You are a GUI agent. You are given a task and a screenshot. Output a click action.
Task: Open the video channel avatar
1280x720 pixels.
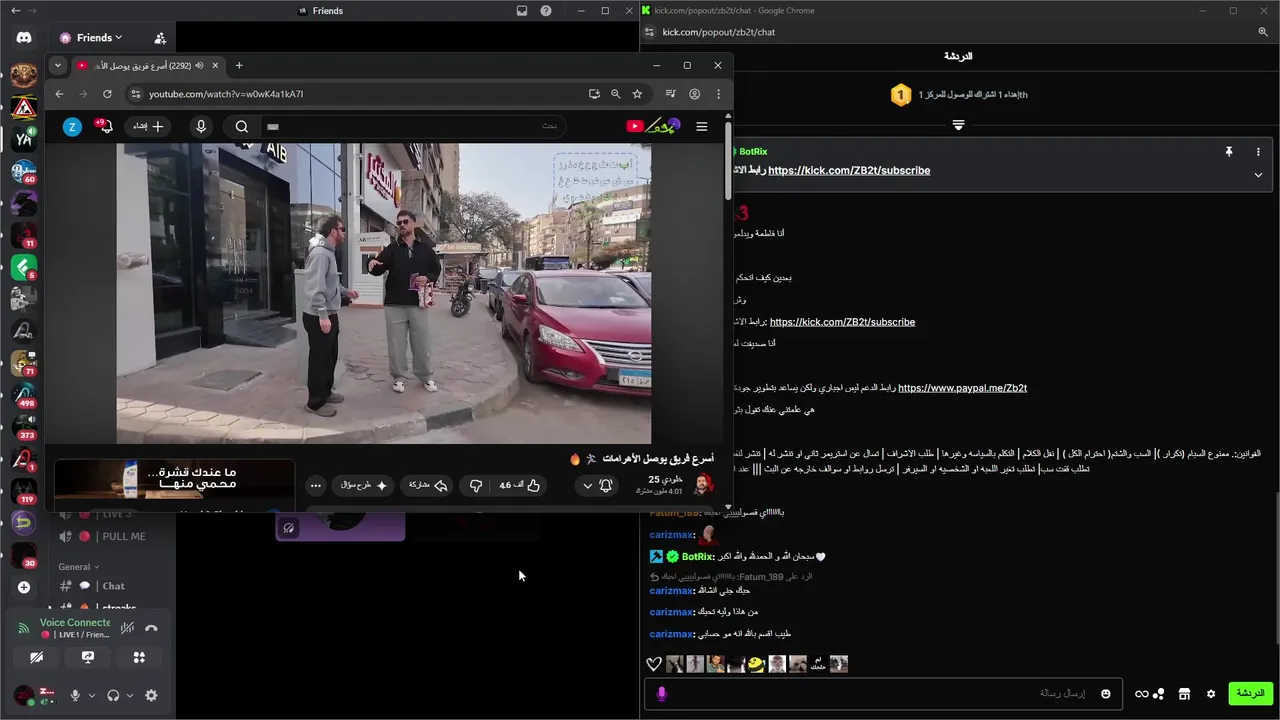tap(704, 485)
